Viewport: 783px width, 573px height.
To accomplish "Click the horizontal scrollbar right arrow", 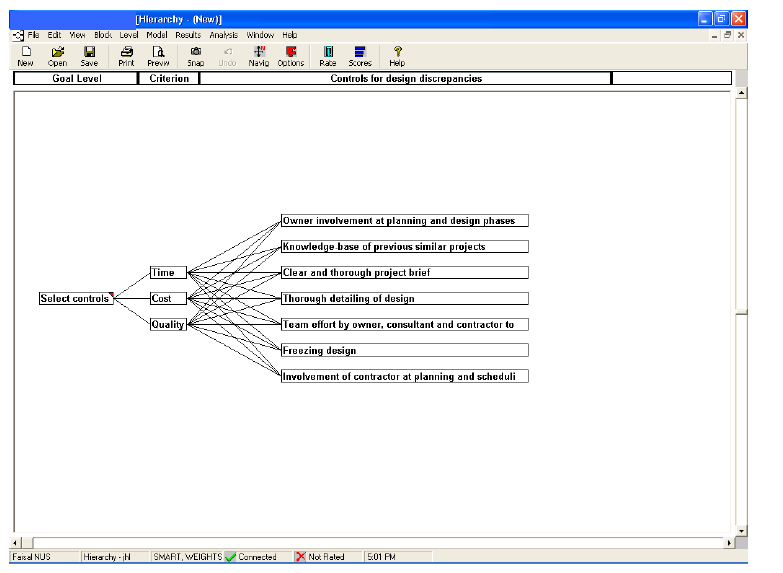I will tap(729, 543).
